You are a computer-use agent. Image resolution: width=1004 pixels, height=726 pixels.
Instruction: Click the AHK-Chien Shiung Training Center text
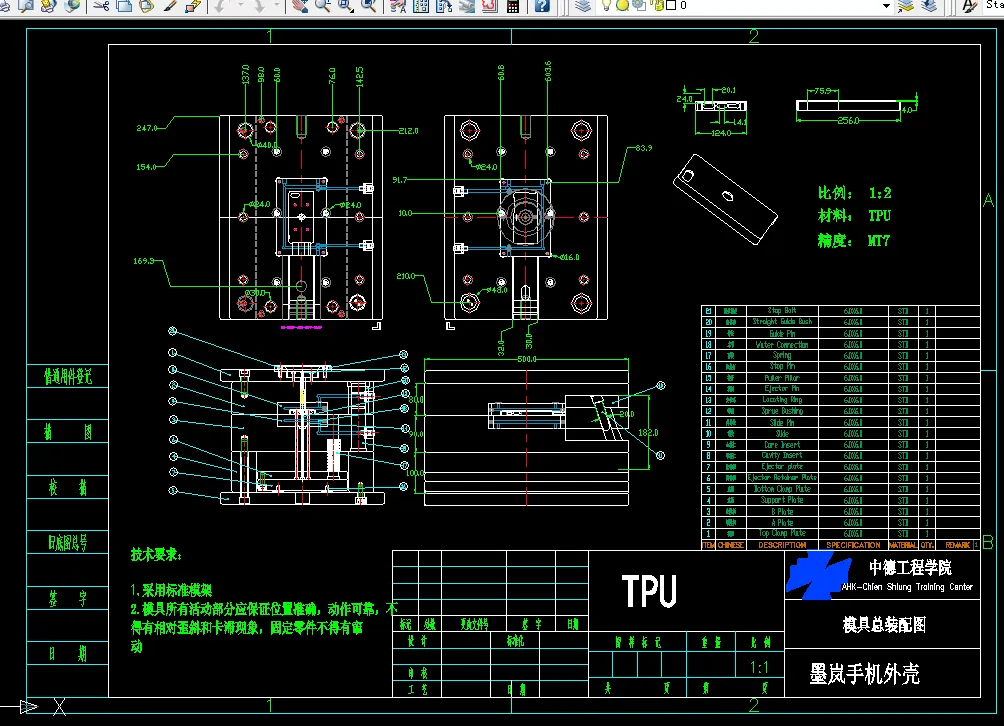coord(907,586)
